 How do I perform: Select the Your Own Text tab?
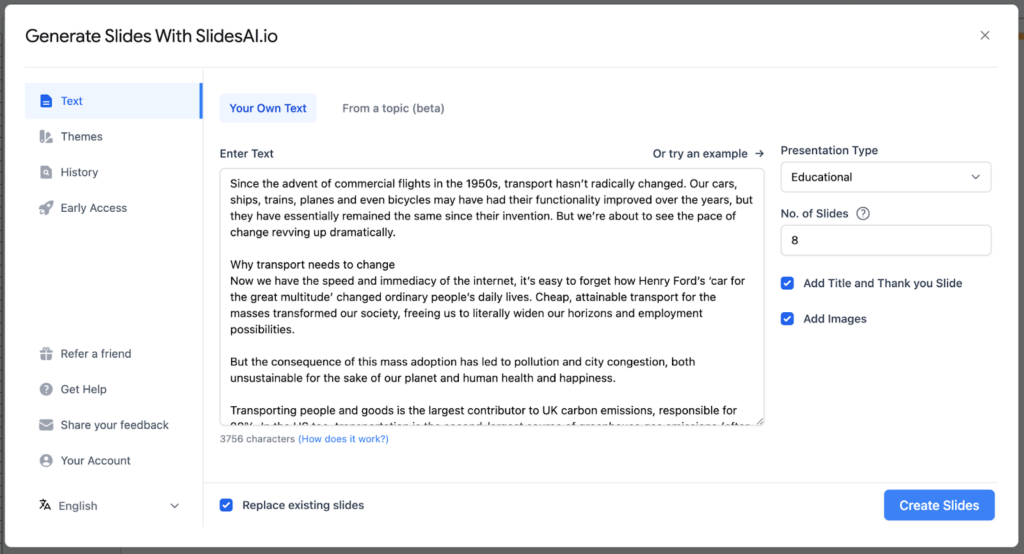268,108
